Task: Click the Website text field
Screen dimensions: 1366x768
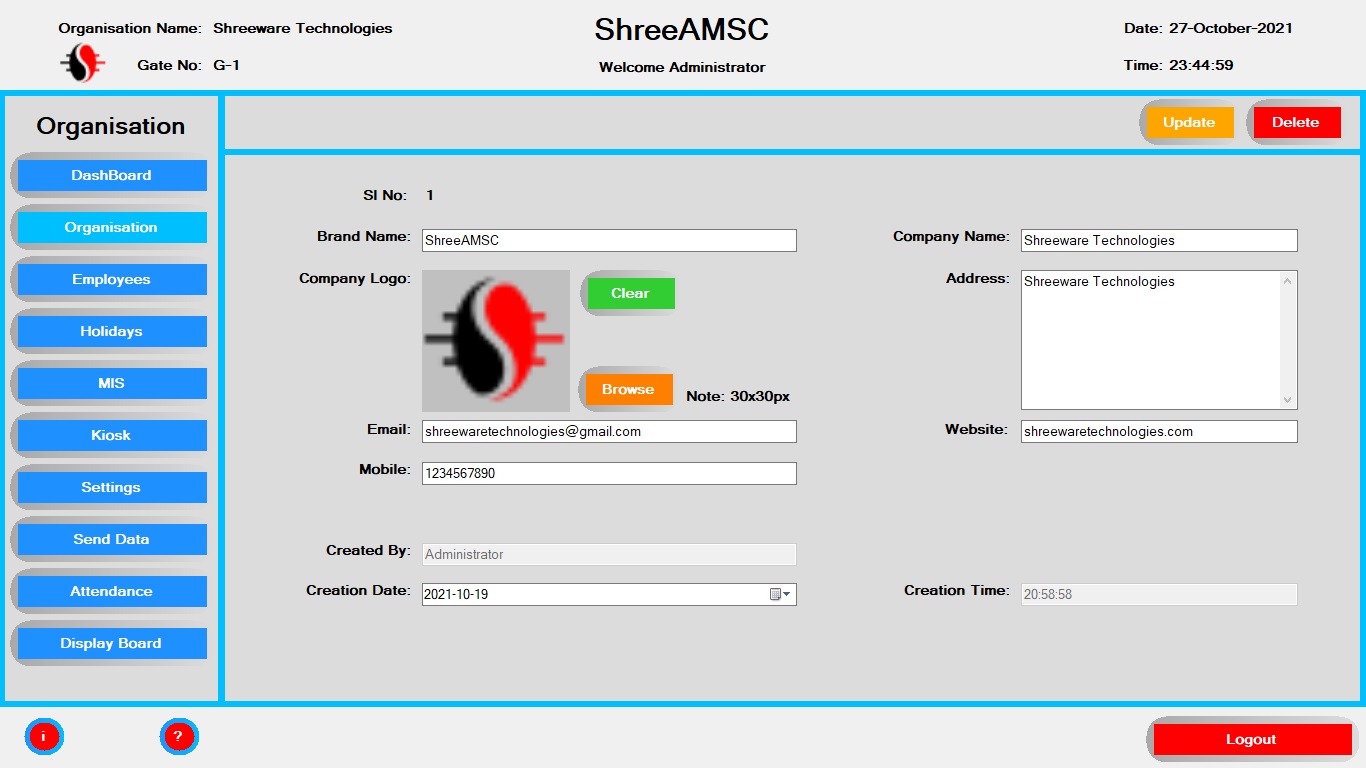Action: [x=1159, y=431]
